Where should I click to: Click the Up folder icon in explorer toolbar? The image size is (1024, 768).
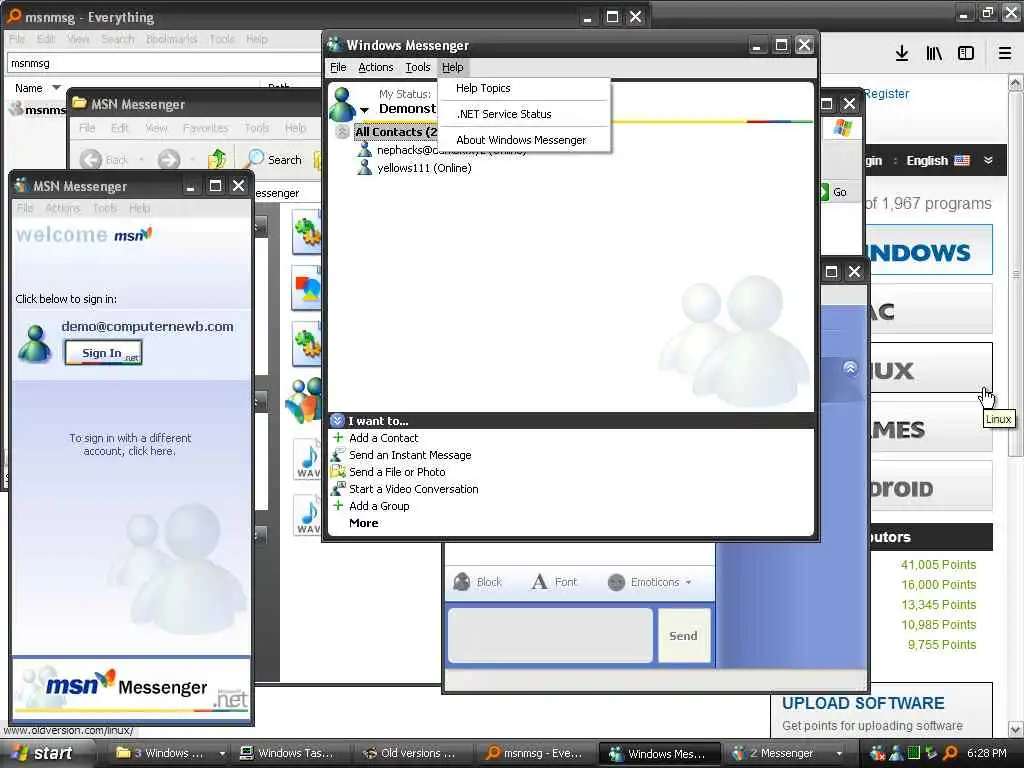click(217, 159)
